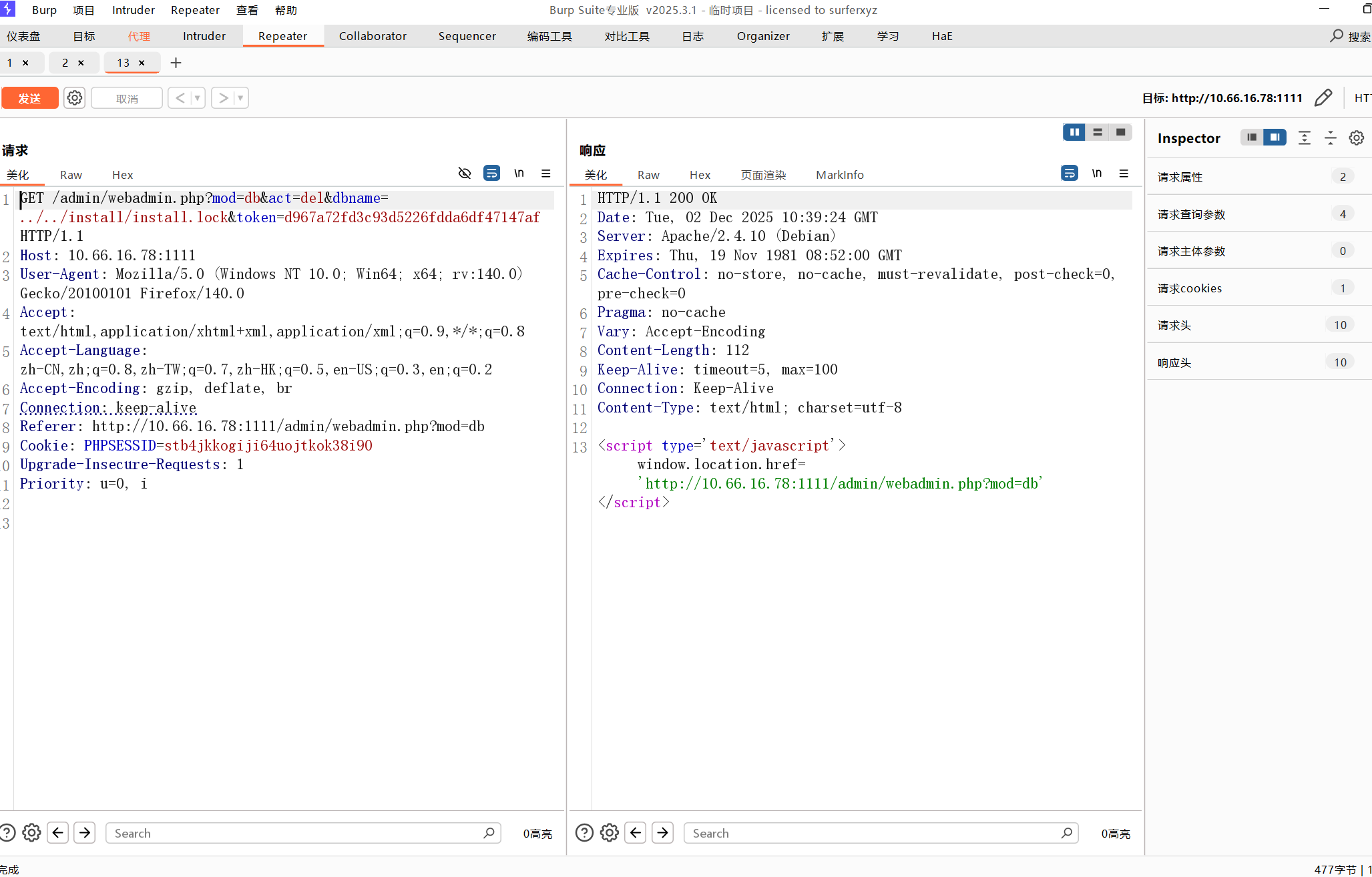Toggle show \n characters in response
The width and height of the screenshot is (1372, 877).
point(1096,174)
